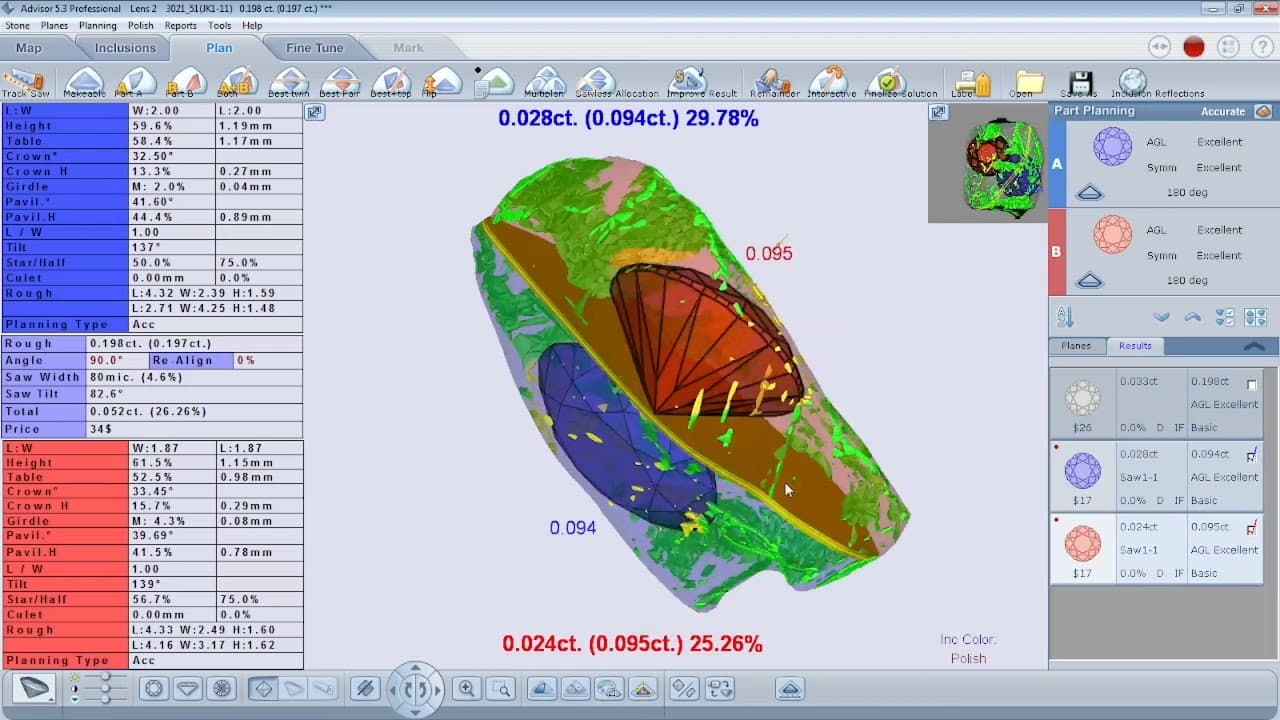Open the Inclusion Reflections tool

[1132, 82]
